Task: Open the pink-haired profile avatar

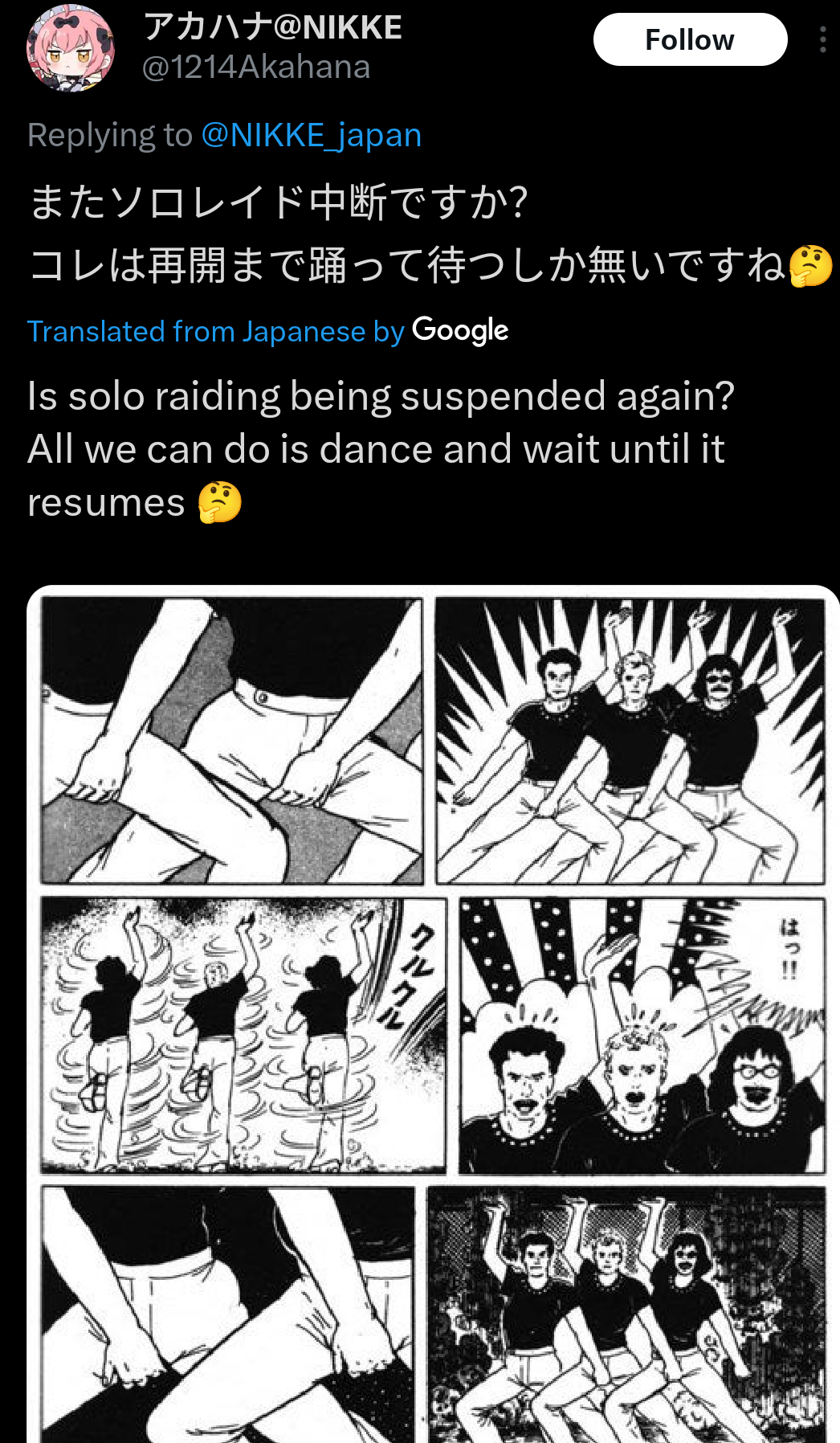Action: coord(71,48)
